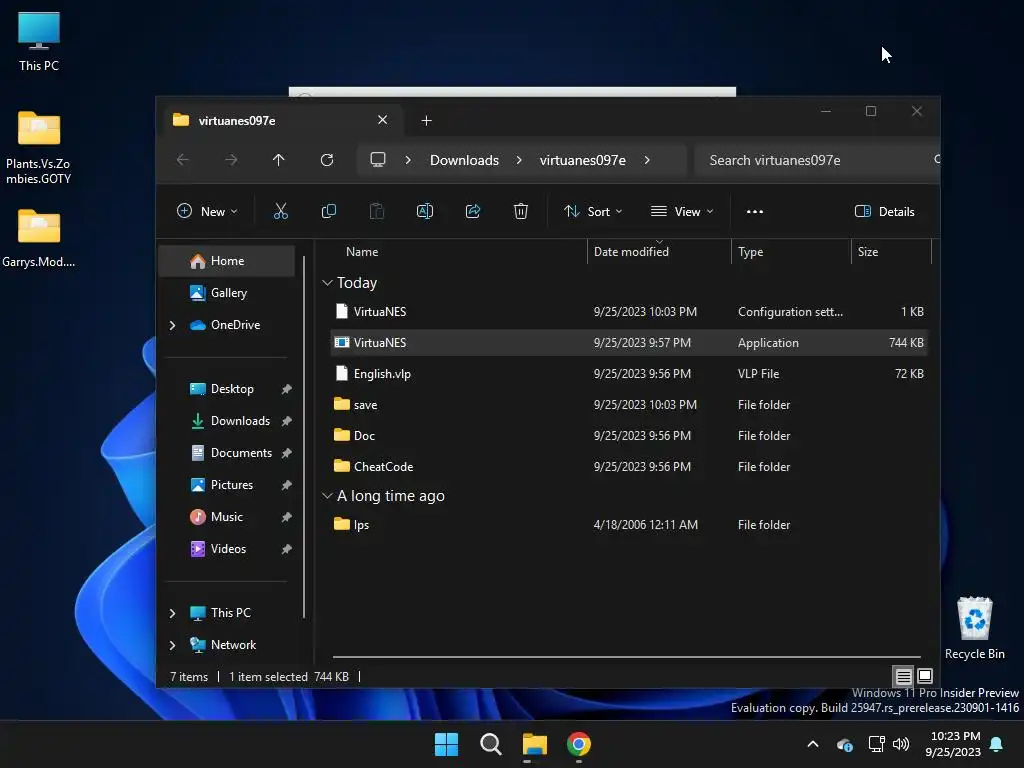The height and width of the screenshot is (768, 1024).
Task: Select the Ips folder
Action: point(629,525)
